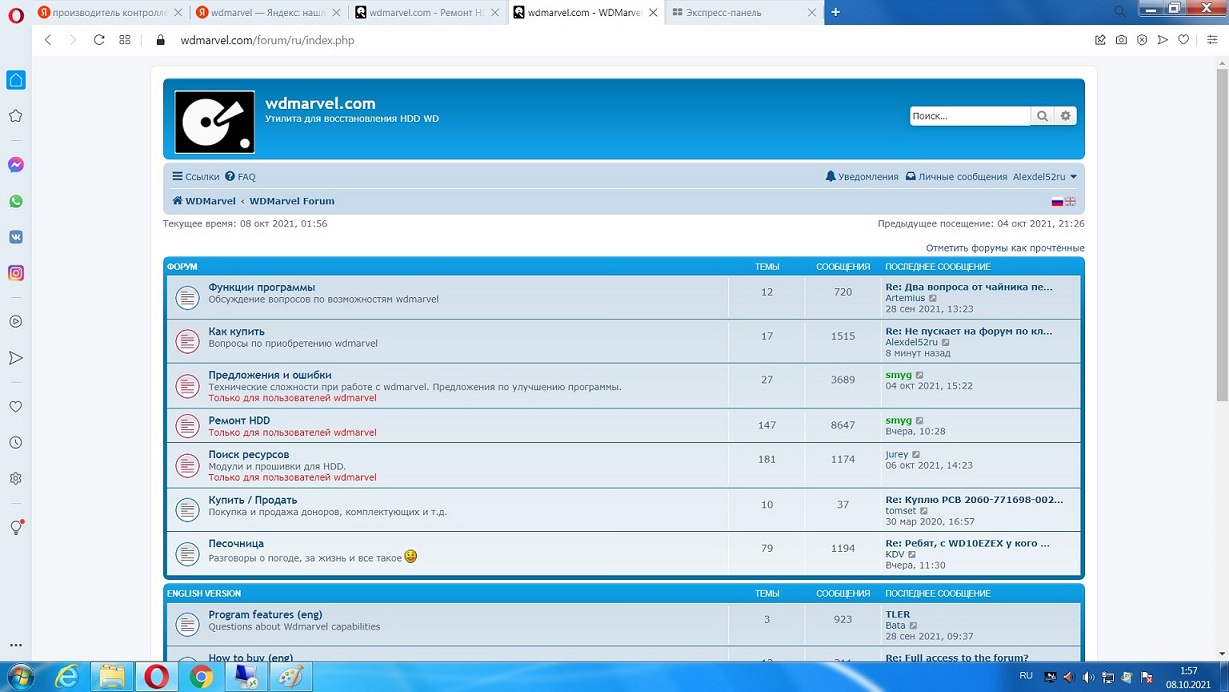Open advanced search gear icon
Image resolution: width=1229 pixels, height=692 pixels.
click(x=1066, y=116)
